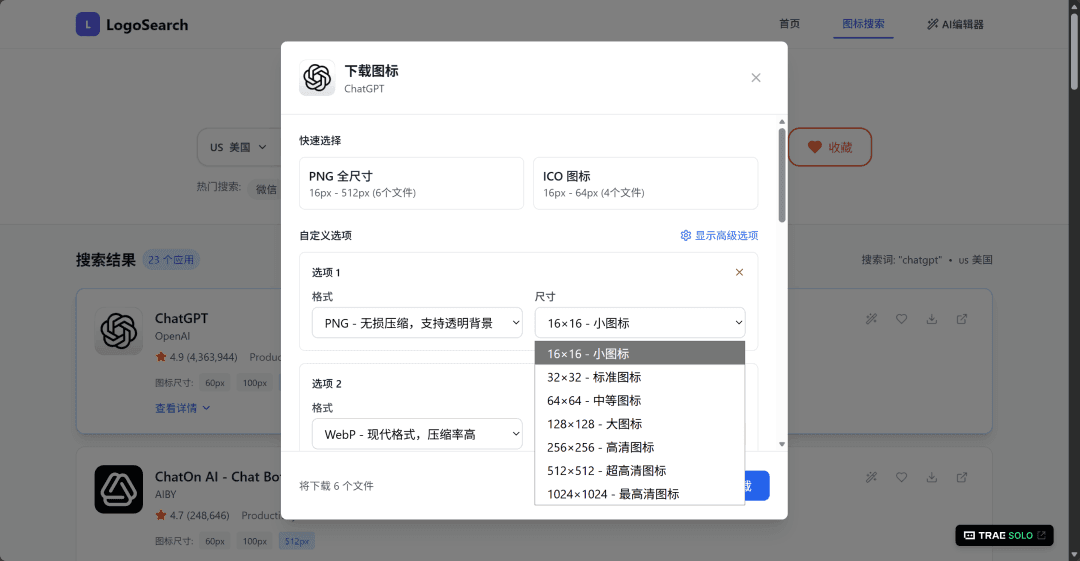Screen dimensions: 1080x561
Task: Click the magic wand icon for ChatGPT
Action: pos(872,319)
